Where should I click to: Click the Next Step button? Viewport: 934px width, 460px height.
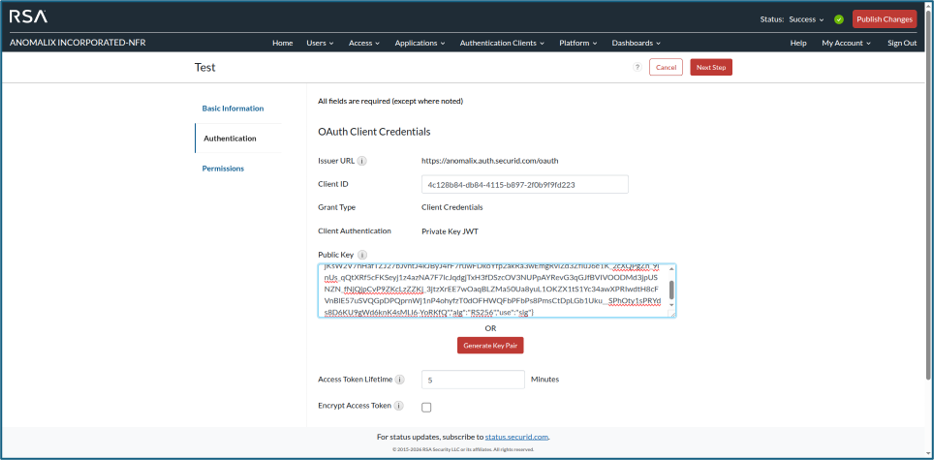pyautogui.click(x=711, y=67)
